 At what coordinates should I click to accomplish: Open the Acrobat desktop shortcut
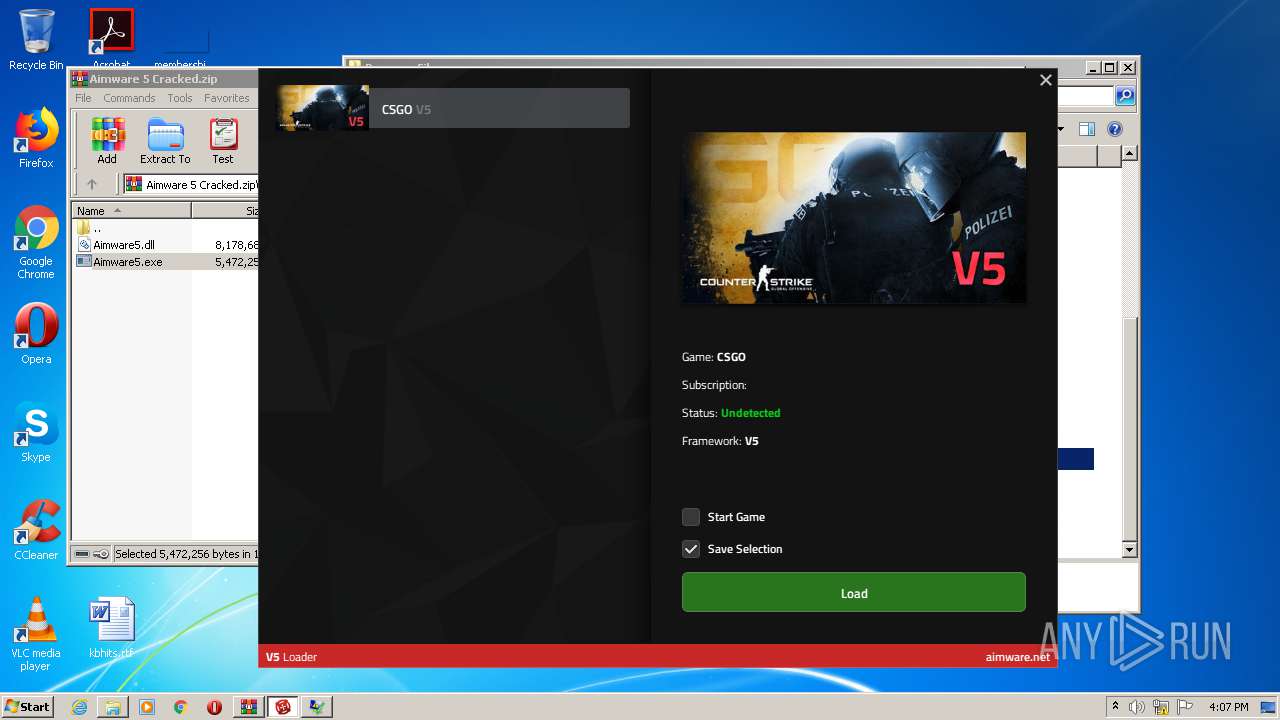pos(112,40)
